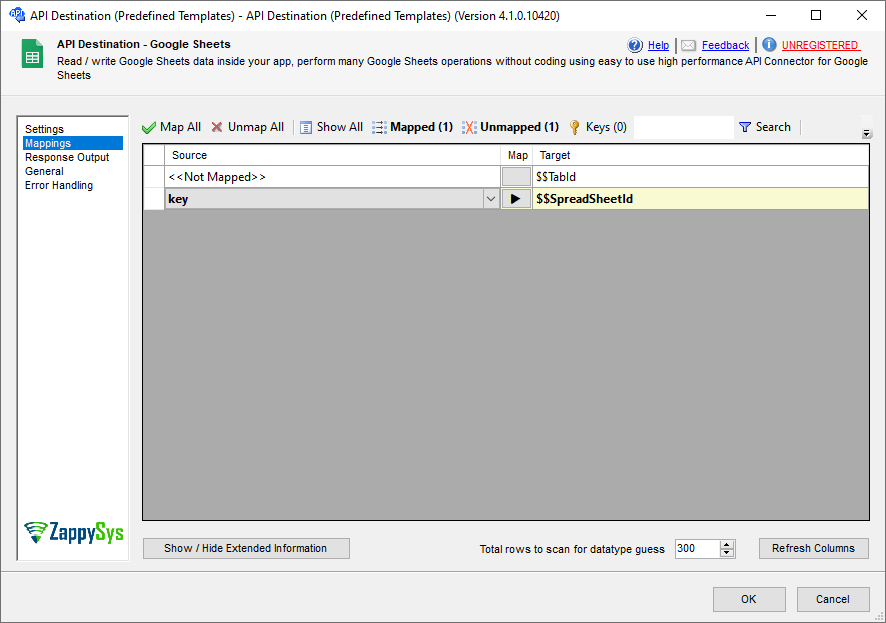Click the Target column header
886x623 pixels.
(701, 155)
